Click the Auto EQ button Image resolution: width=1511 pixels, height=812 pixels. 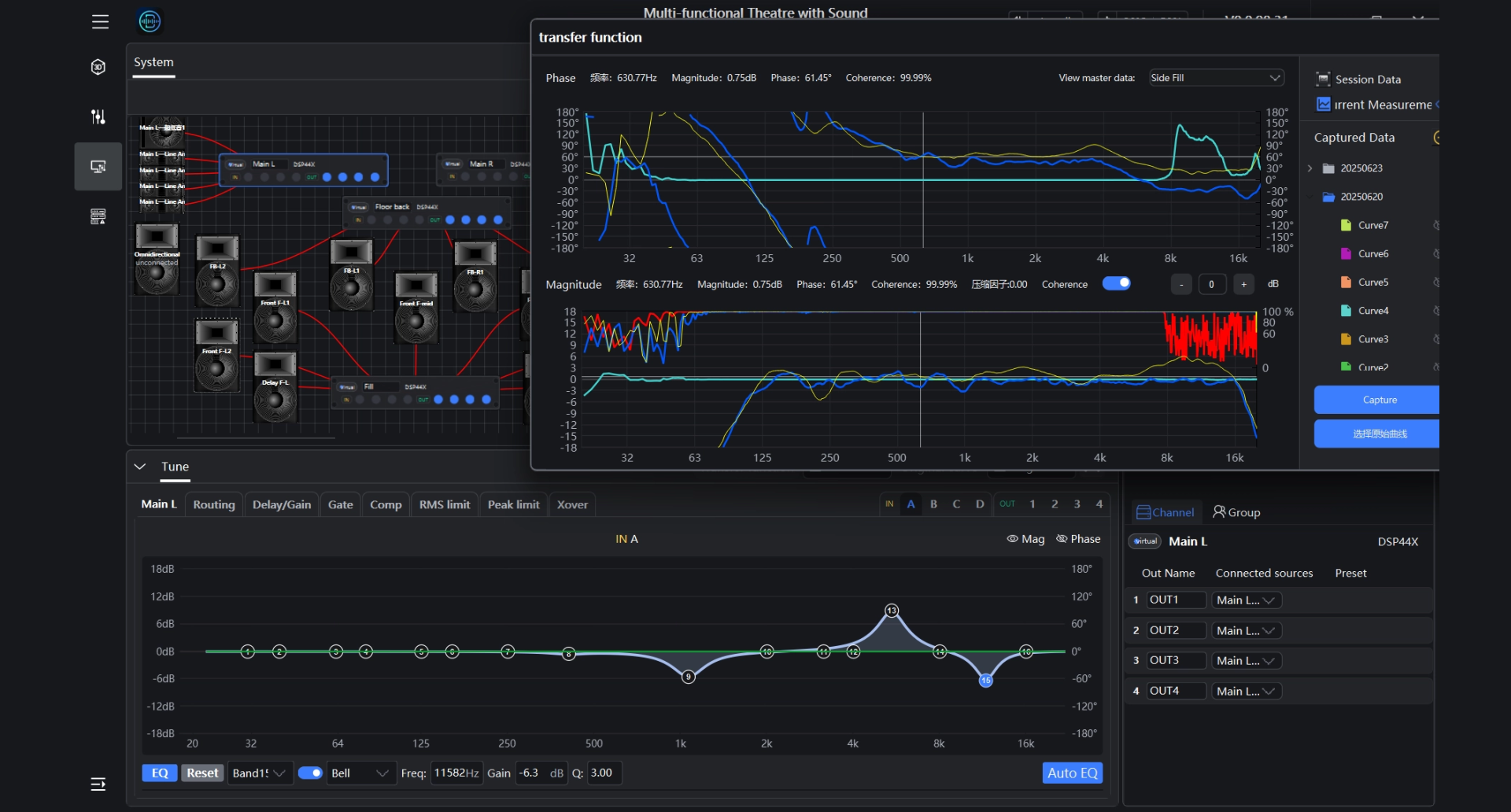coord(1072,773)
